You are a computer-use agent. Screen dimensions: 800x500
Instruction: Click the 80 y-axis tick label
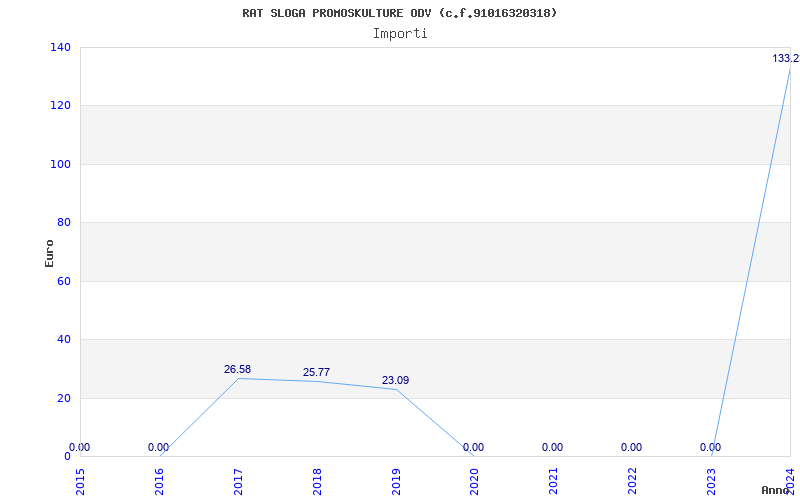click(x=63, y=222)
